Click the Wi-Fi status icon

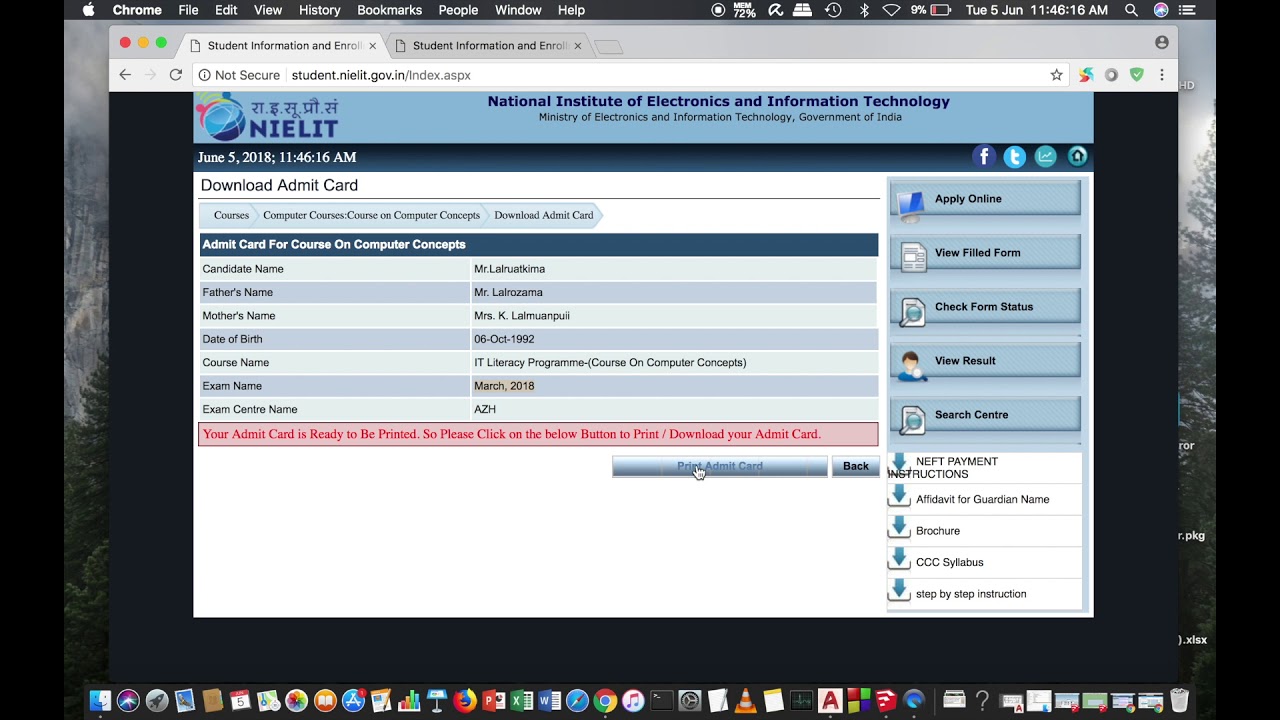(891, 10)
